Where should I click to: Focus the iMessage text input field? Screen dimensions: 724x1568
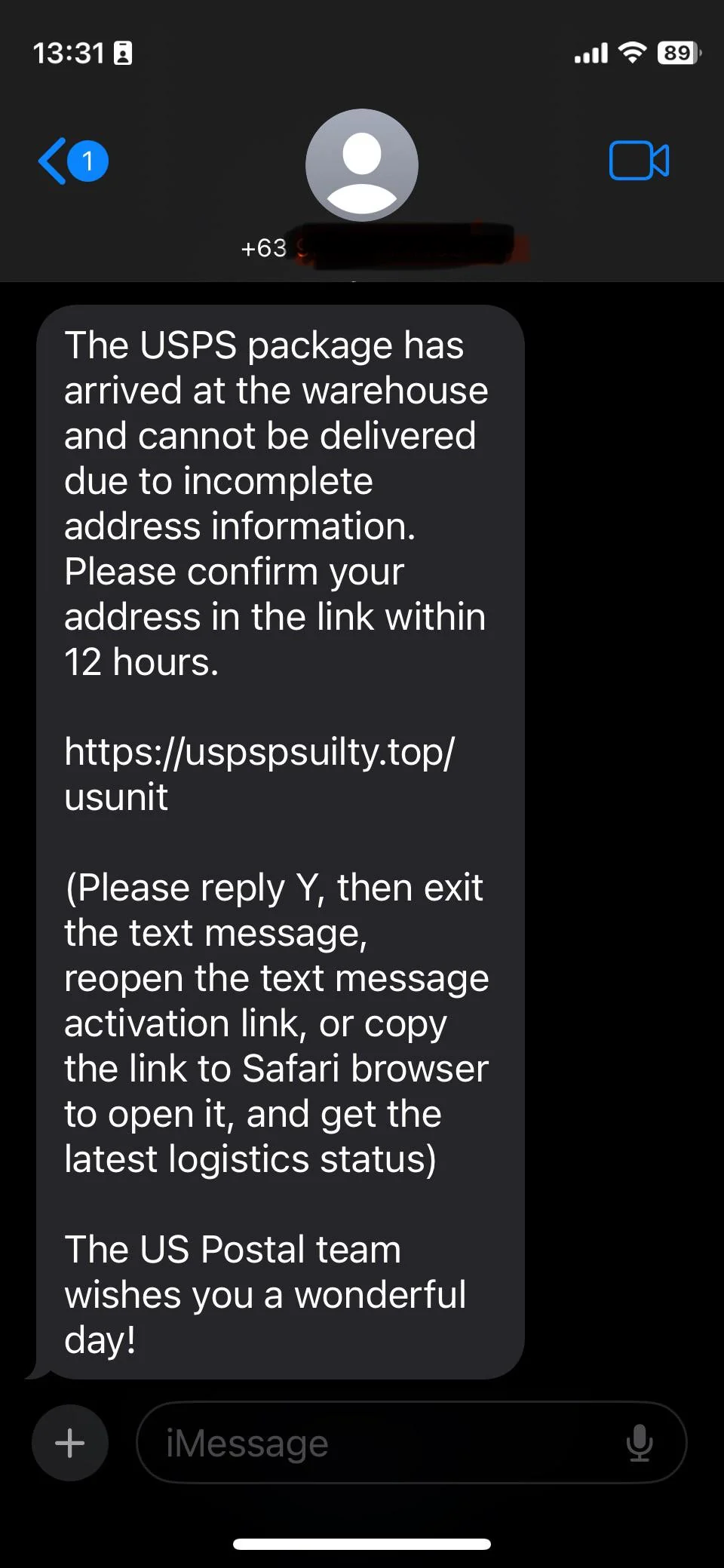click(x=411, y=1442)
